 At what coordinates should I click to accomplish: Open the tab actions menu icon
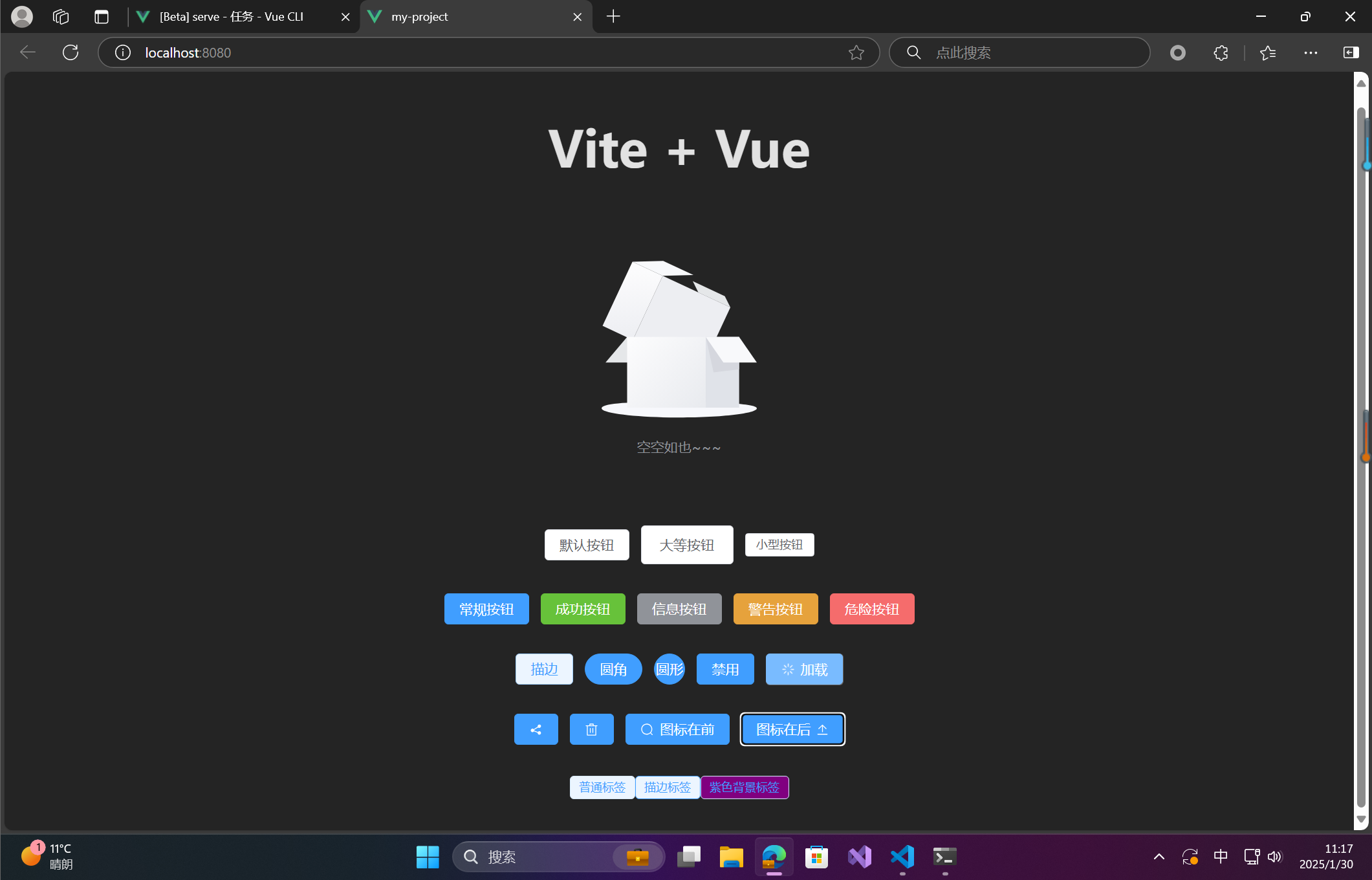pyautogui.click(x=102, y=16)
